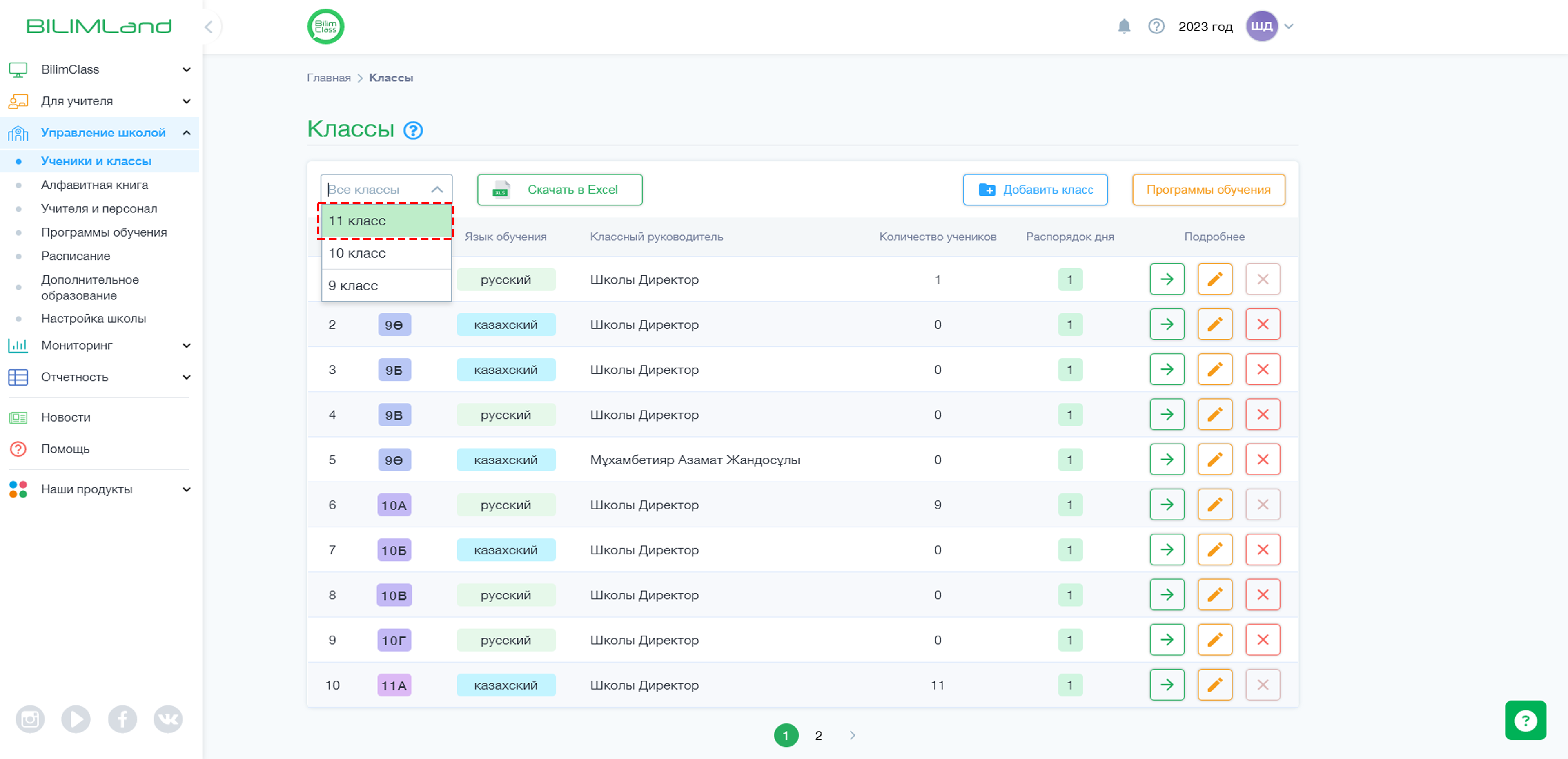Open details arrow for class 9Б

(x=1166, y=369)
